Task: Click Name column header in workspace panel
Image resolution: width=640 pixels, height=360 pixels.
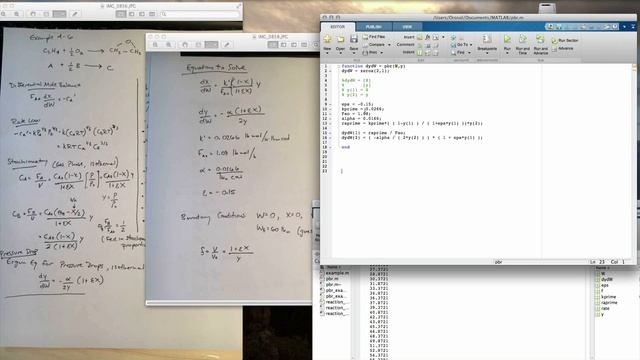Action: click(602, 268)
